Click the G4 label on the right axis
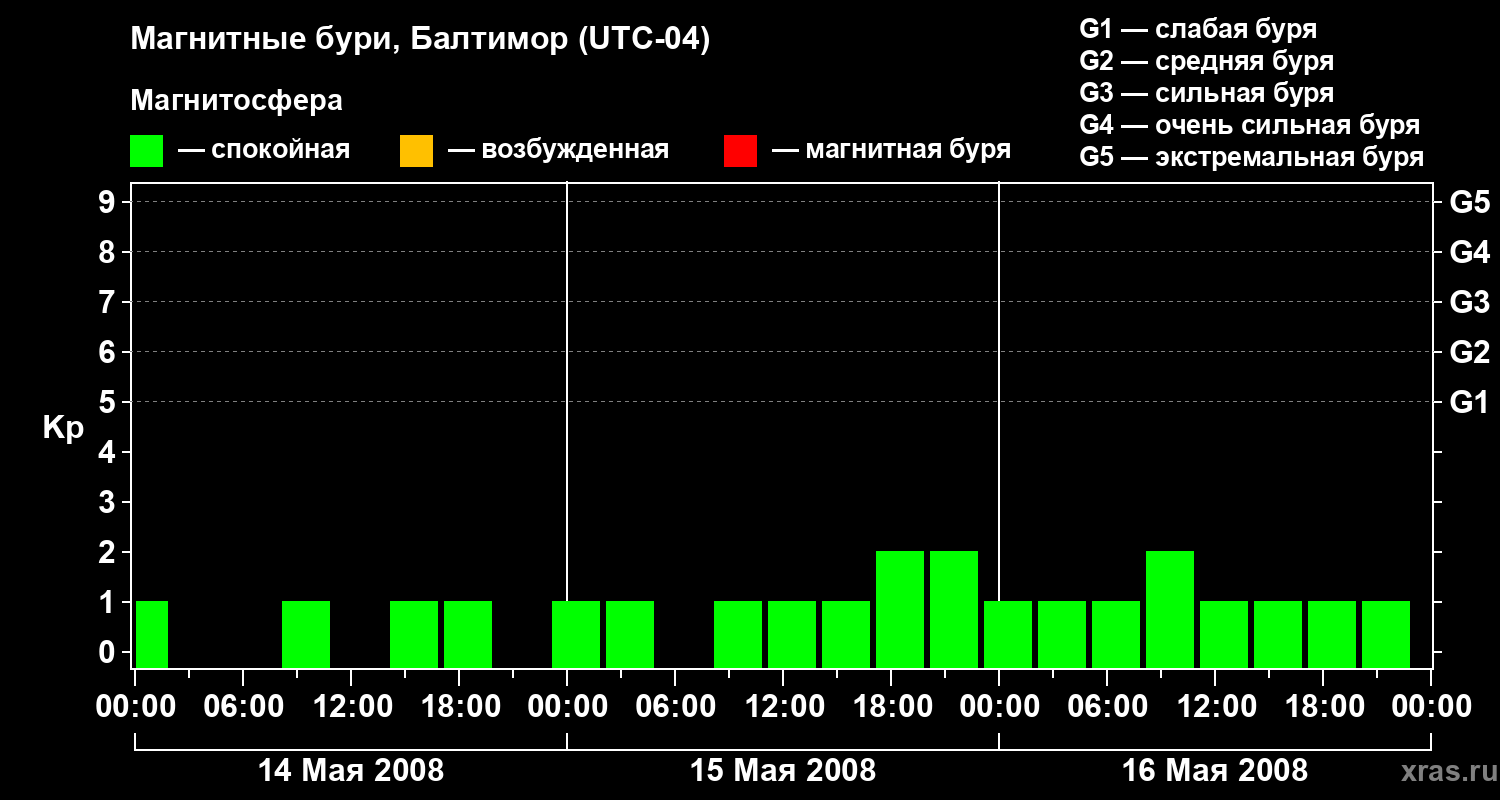 tap(1469, 253)
